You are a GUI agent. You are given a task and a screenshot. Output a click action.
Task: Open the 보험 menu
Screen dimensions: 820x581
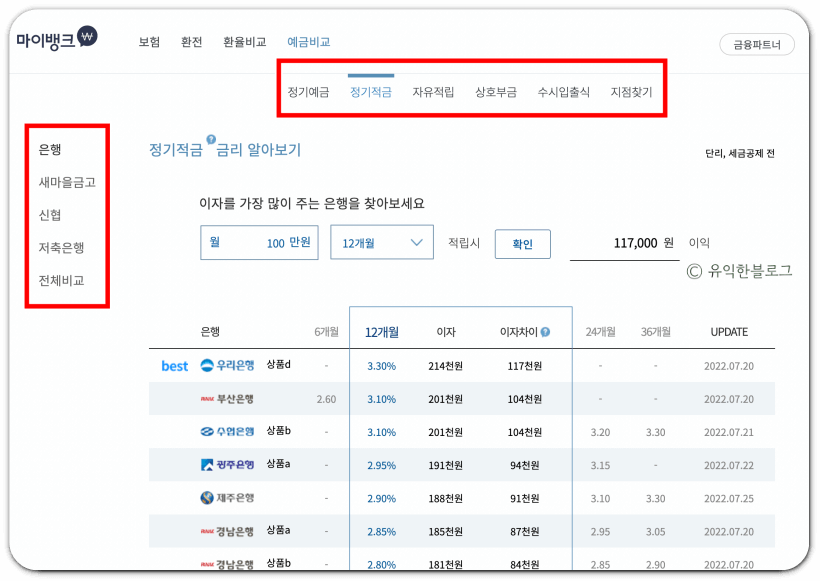(x=149, y=42)
